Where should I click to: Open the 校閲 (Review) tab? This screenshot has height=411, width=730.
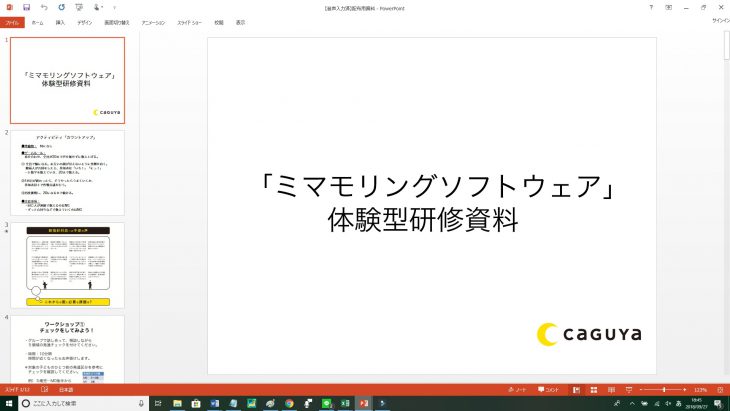(x=219, y=22)
